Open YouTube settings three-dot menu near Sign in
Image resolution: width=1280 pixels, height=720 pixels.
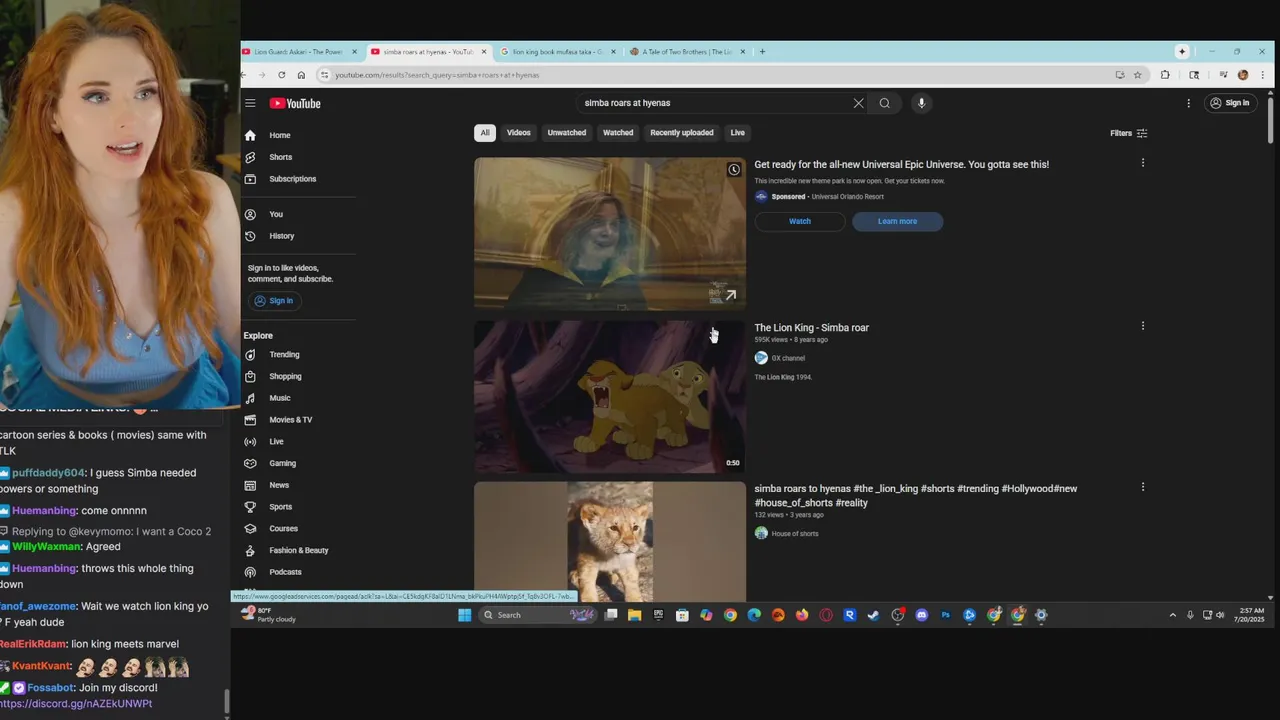1188,103
